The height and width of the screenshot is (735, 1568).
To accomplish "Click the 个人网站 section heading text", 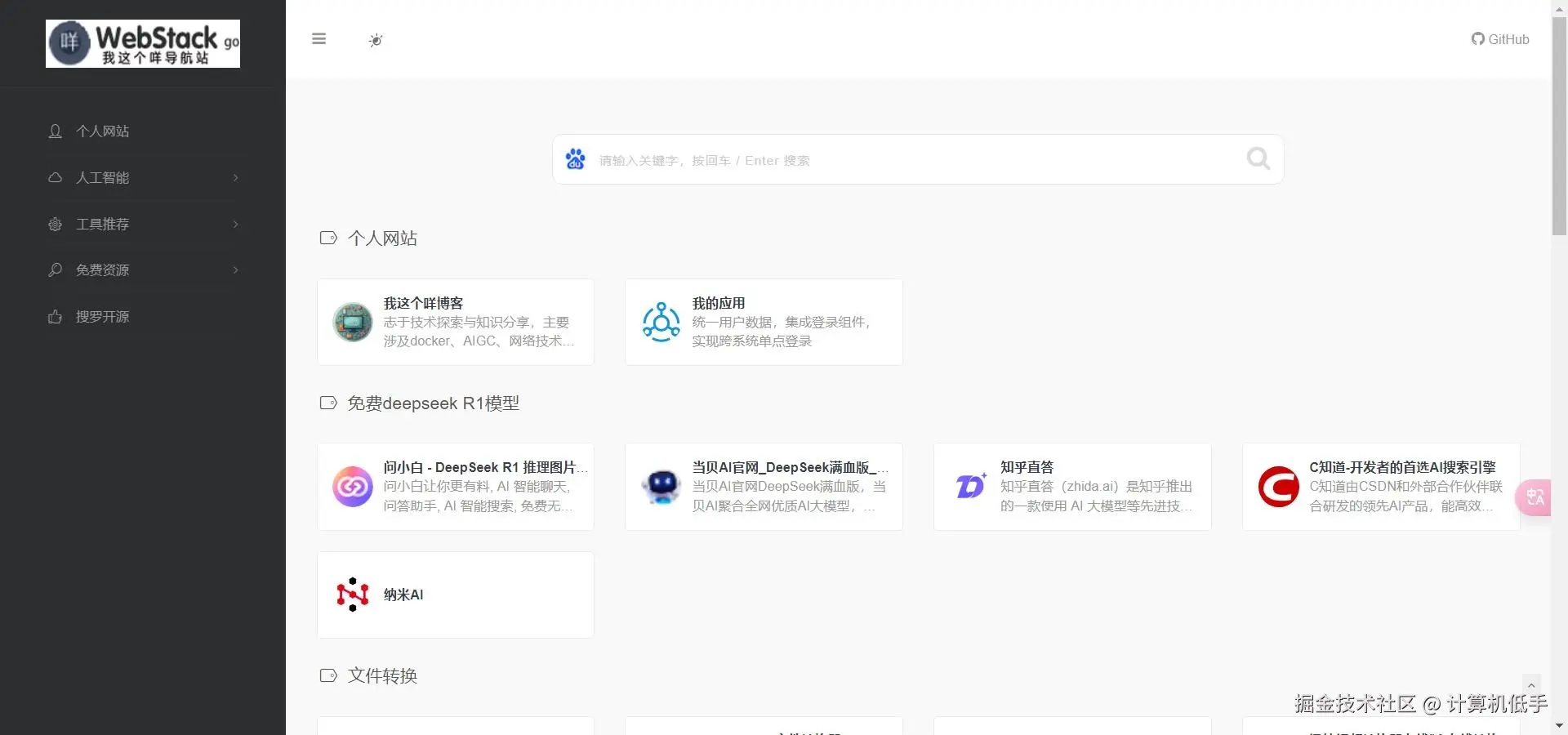I will 382,238.
